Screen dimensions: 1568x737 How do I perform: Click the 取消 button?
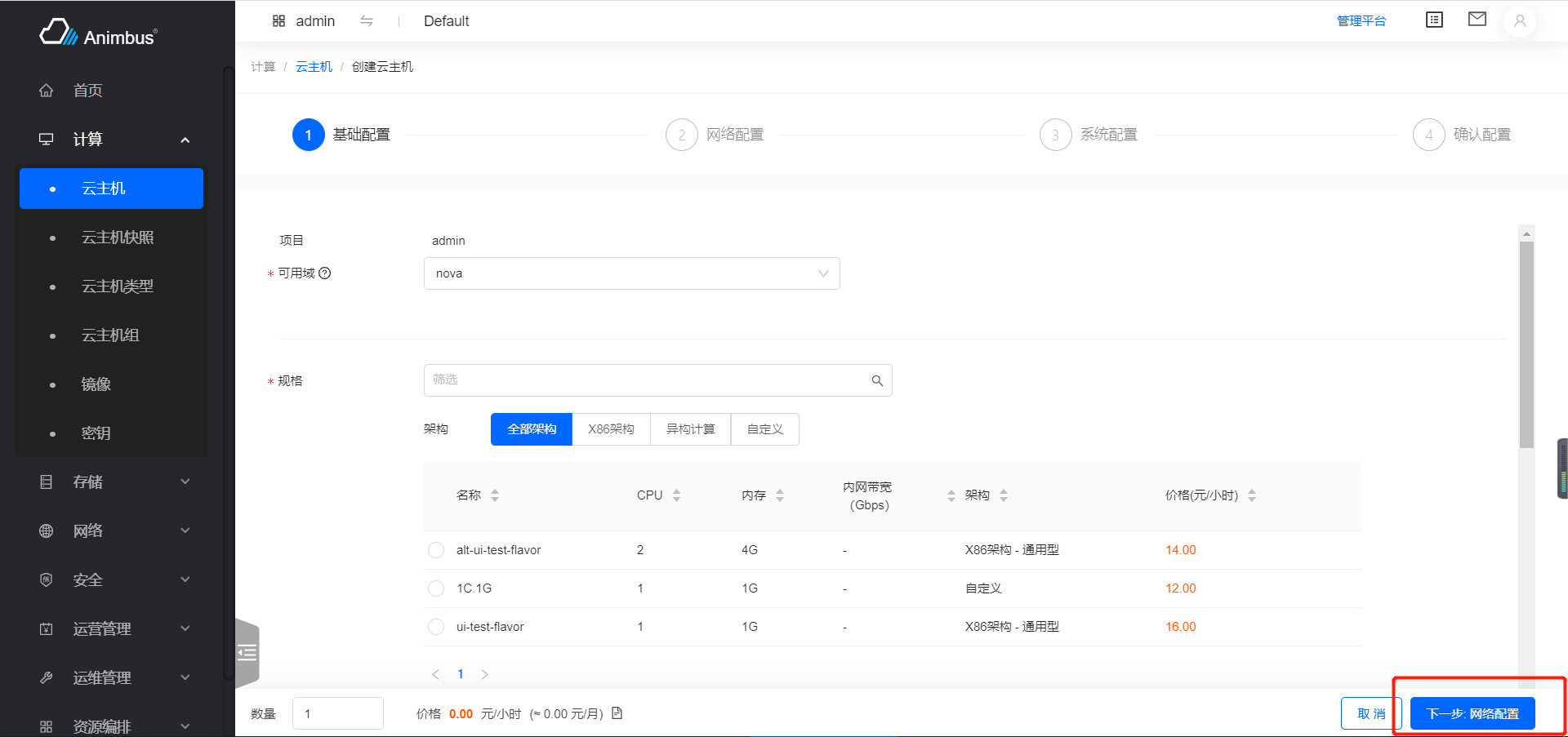pyautogui.click(x=1371, y=713)
